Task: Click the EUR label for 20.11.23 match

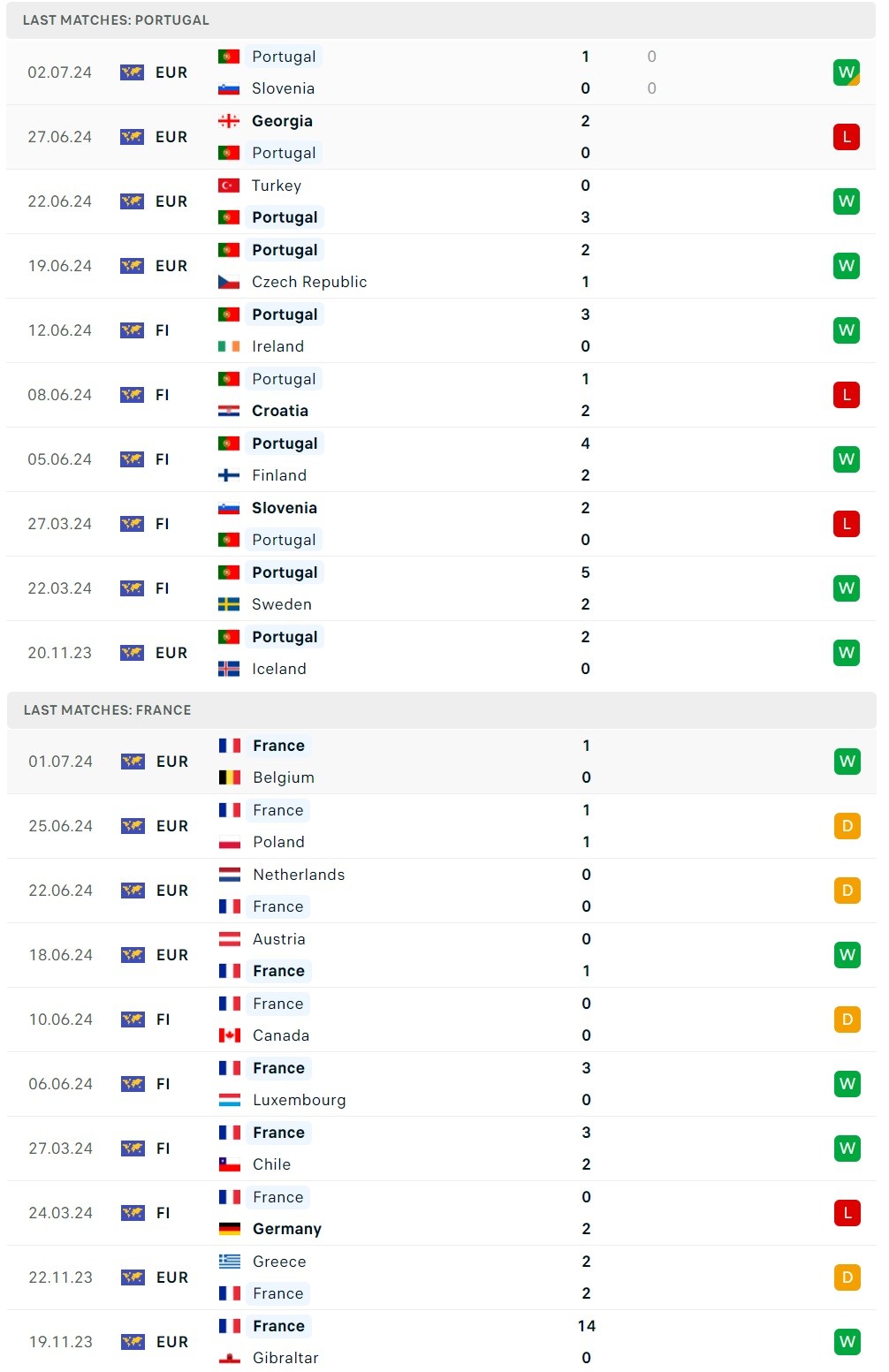Action: (x=171, y=653)
